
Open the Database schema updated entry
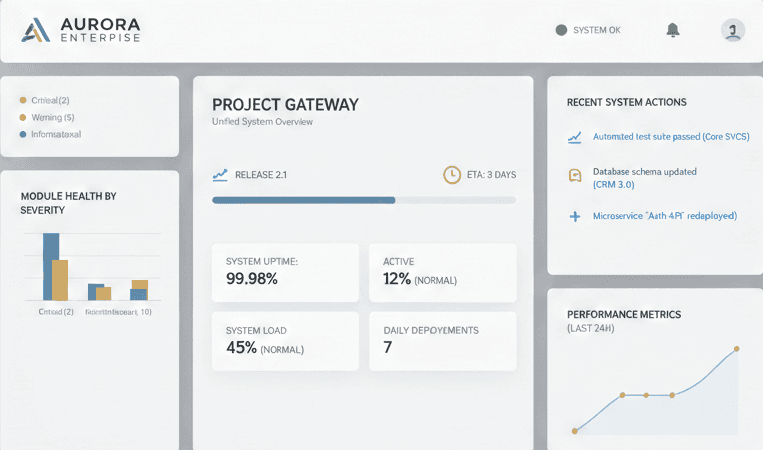[x=645, y=177]
